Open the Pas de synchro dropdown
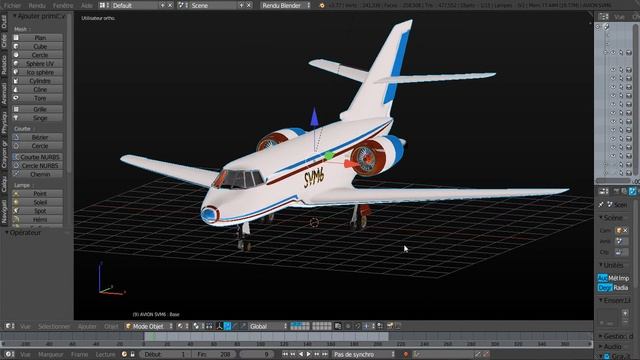This screenshot has height=360, width=640. tap(363, 354)
